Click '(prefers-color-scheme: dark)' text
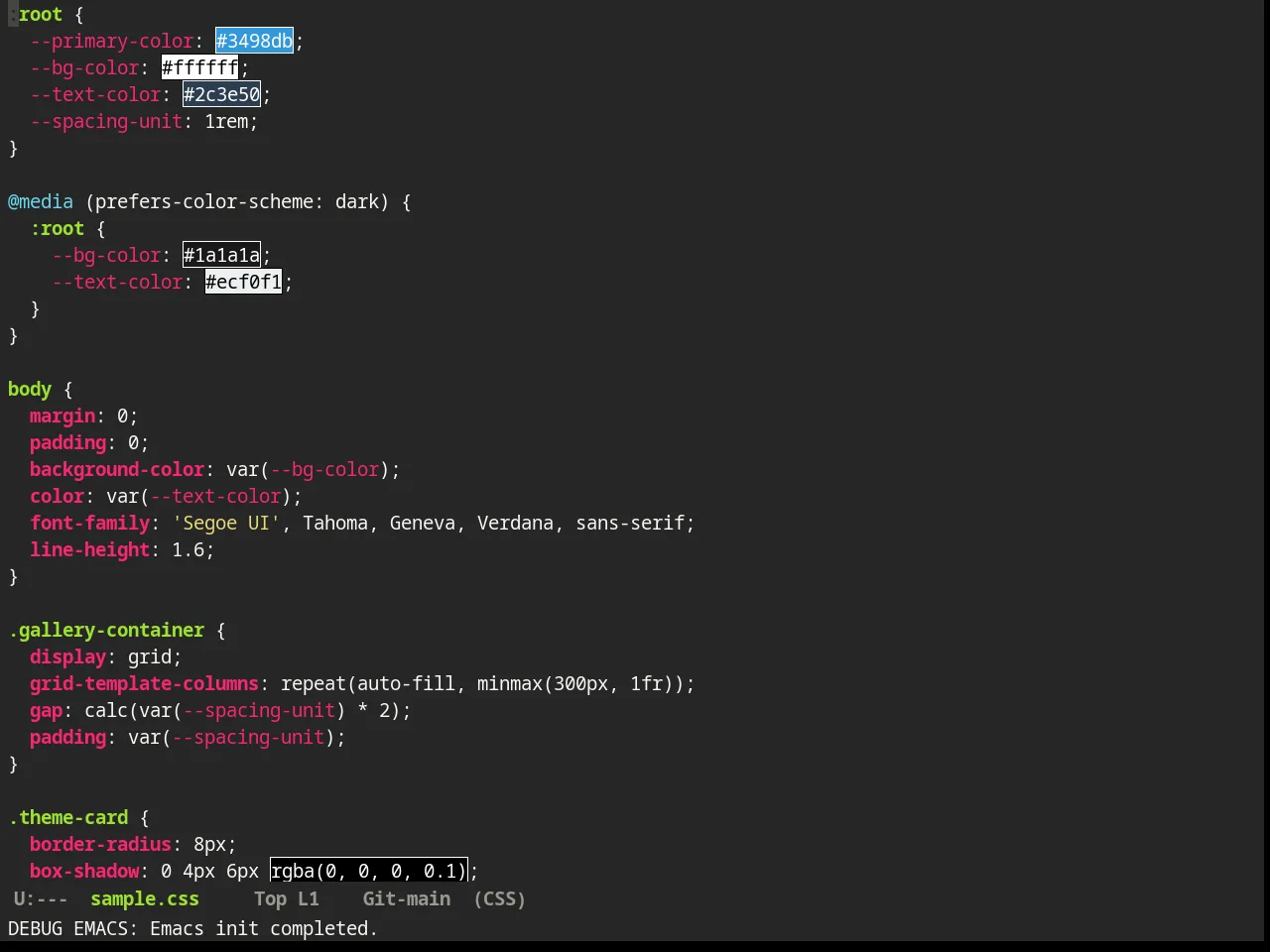This screenshot has width=1270, height=952. click(237, 201)
